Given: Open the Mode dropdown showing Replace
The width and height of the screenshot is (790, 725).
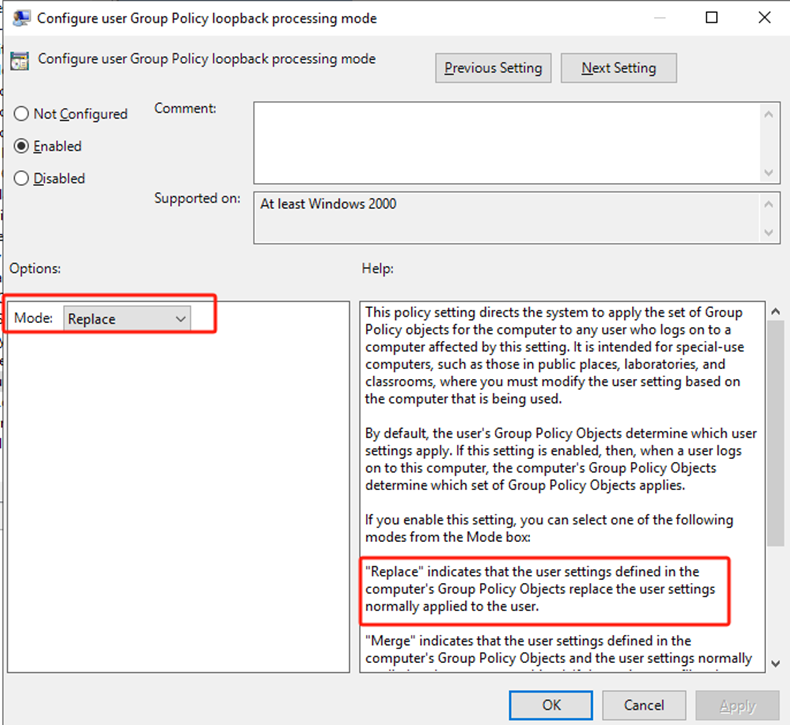Looking at the screenshot, I should click(x=127, y=319).
